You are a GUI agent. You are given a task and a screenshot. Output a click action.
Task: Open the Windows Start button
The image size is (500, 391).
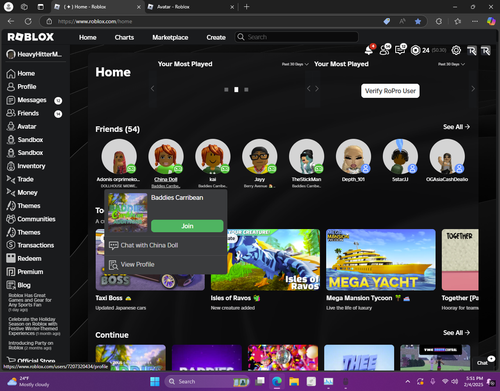pos(155,381)
